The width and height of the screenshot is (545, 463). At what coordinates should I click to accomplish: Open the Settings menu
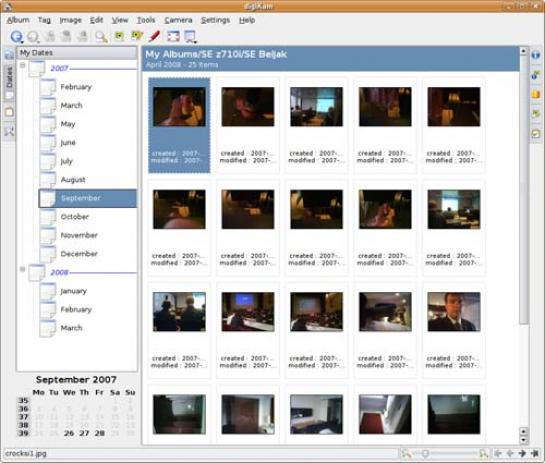(x=215, y=20)
